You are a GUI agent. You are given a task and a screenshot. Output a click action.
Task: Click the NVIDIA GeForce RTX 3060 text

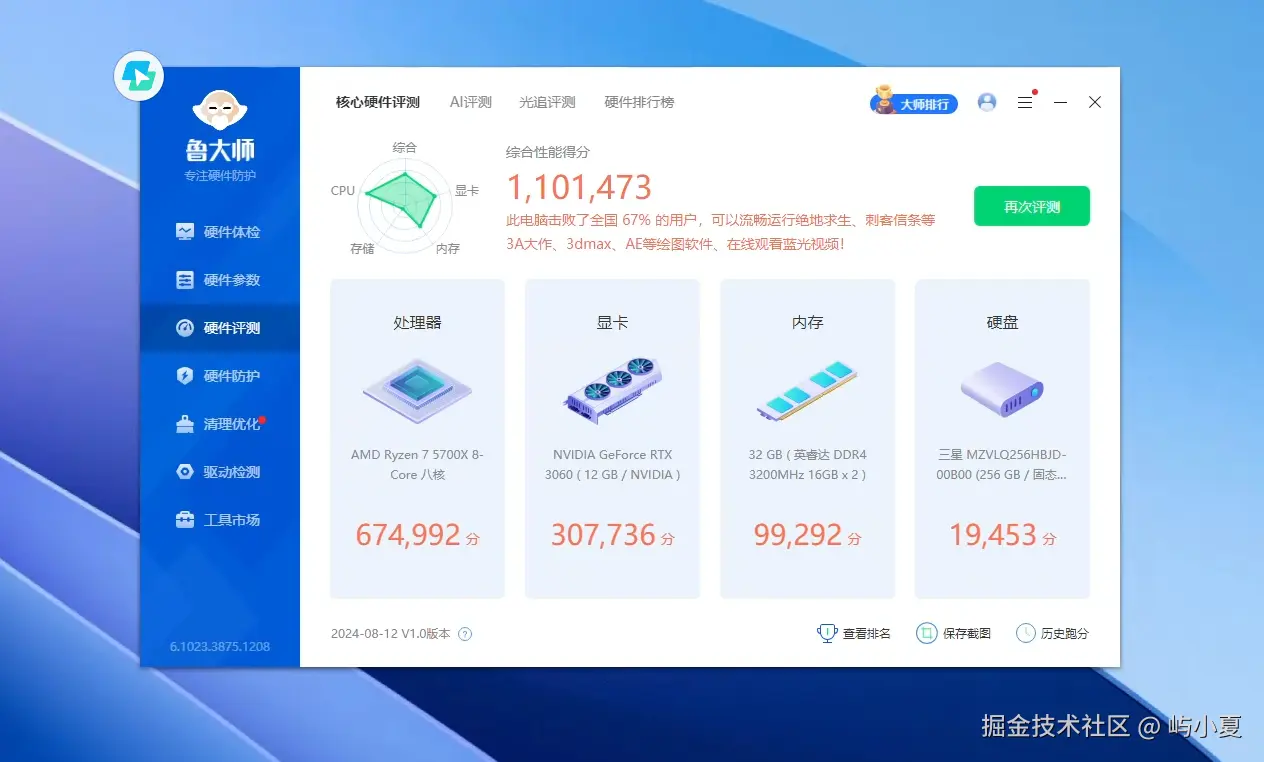[x=612, y=464]
